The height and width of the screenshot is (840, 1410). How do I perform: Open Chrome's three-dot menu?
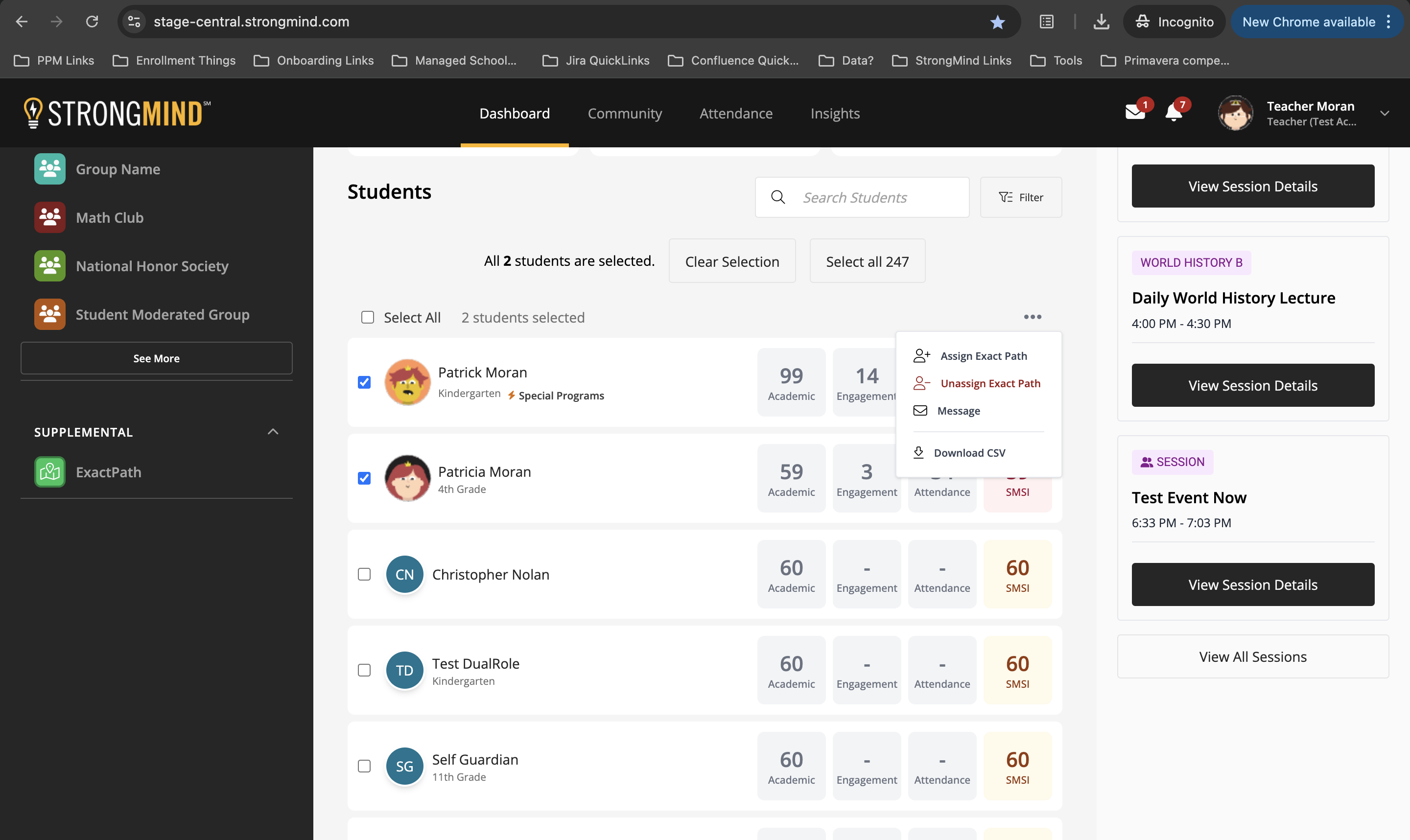1388,22
